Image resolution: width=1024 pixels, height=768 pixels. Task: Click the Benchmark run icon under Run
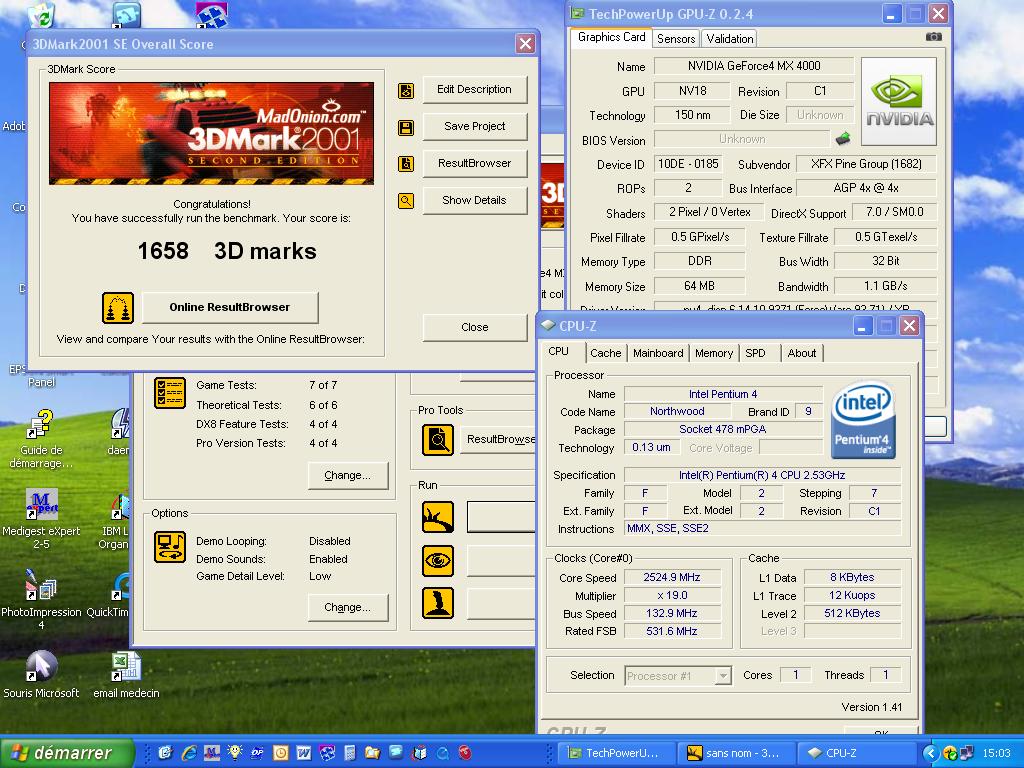click(x=438, y=517)
